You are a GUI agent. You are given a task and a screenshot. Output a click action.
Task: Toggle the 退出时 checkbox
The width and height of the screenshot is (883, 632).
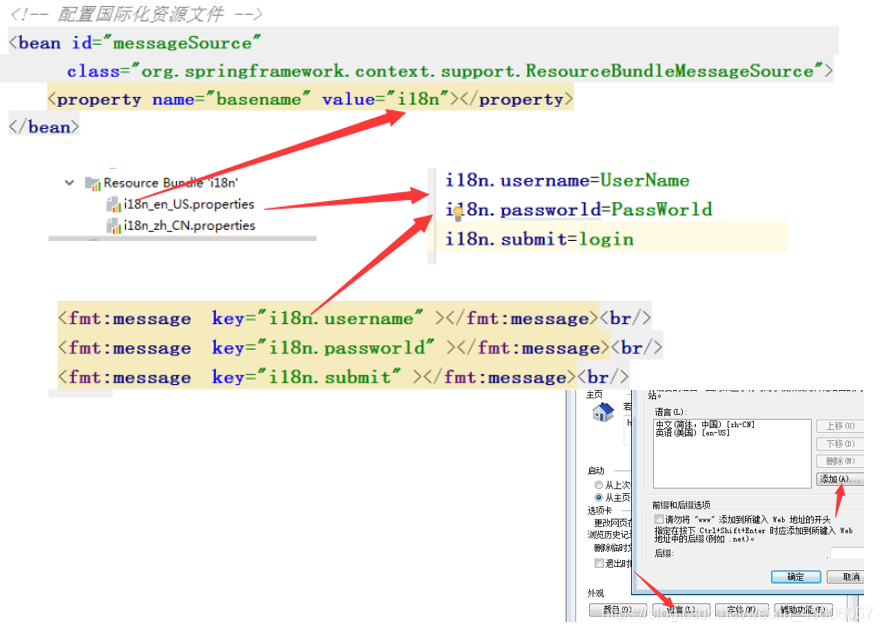point(599,563)
